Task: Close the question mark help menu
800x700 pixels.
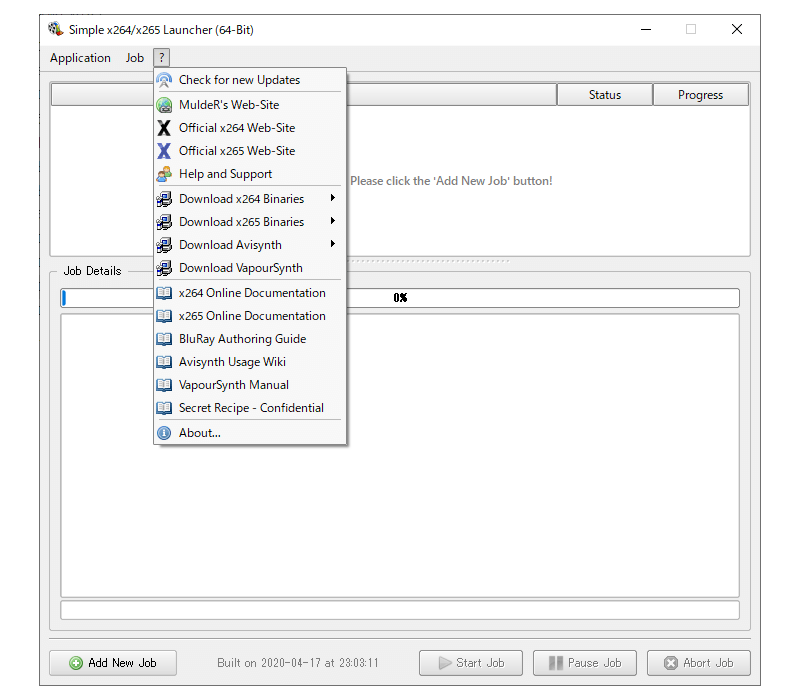Action: [161, 58]
